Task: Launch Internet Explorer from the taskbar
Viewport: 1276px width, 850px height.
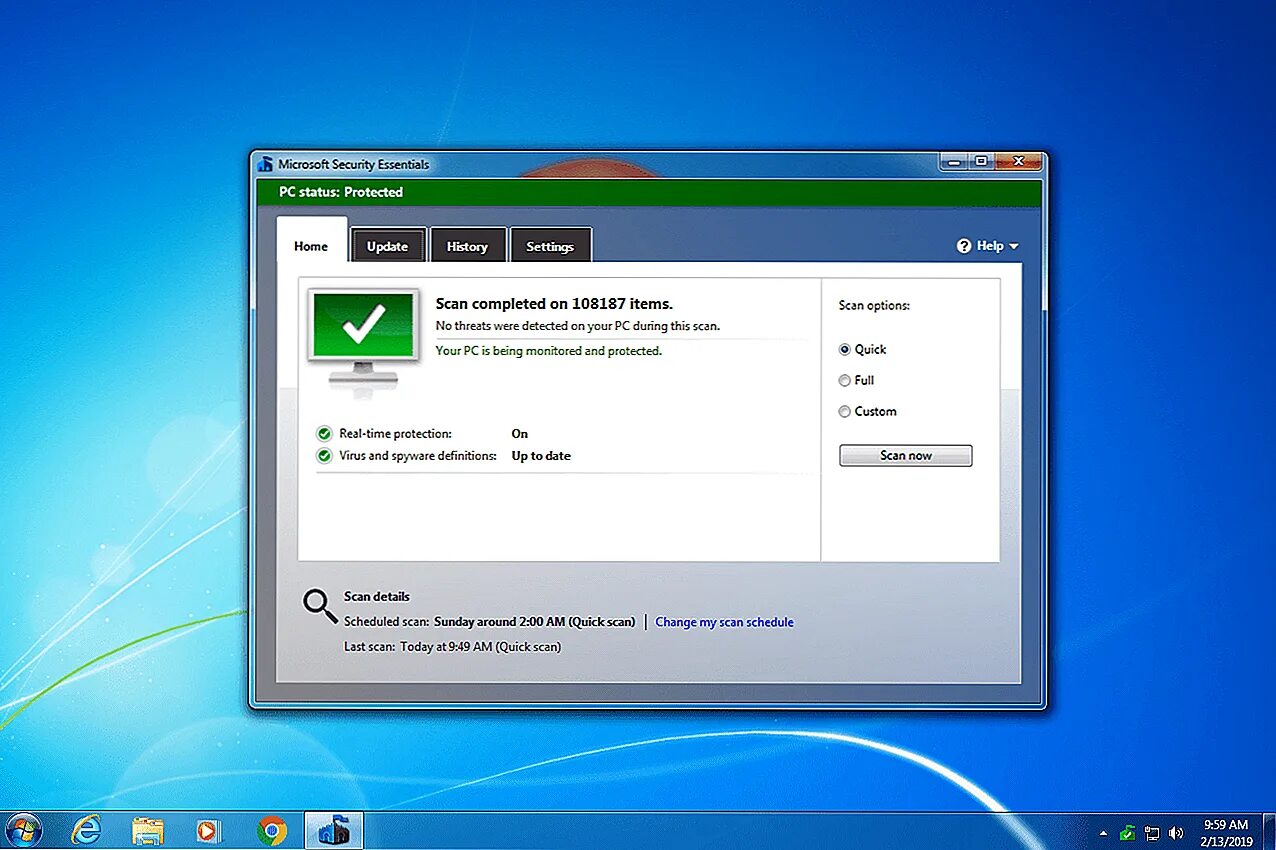Action: coord(86,830)
